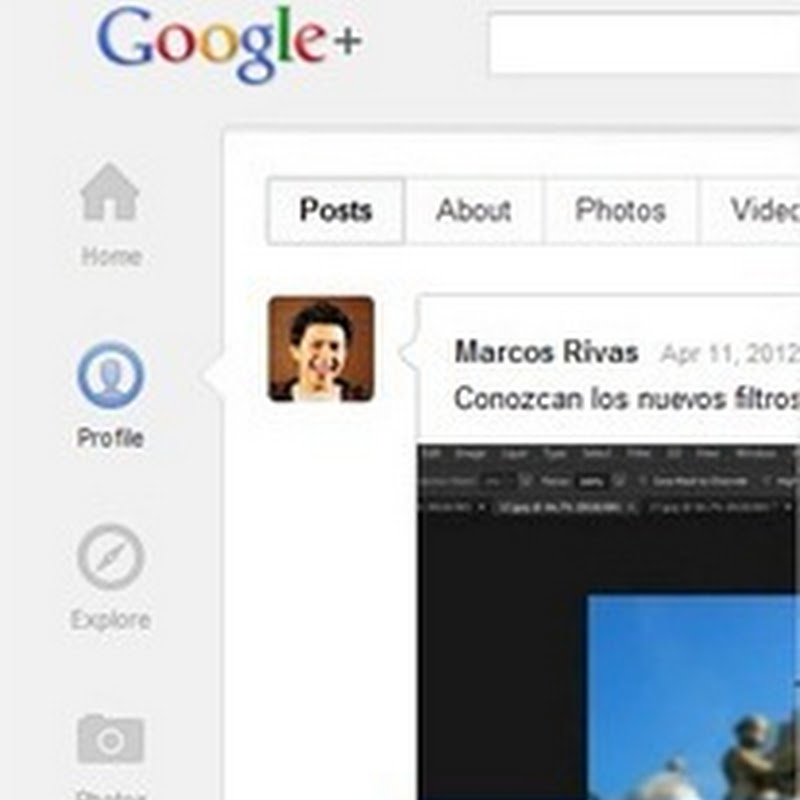Image resolution: width=800 pixels, height=800 pixels.
Task: Open the Marcos Rivas name link
Action: (546, 353)
